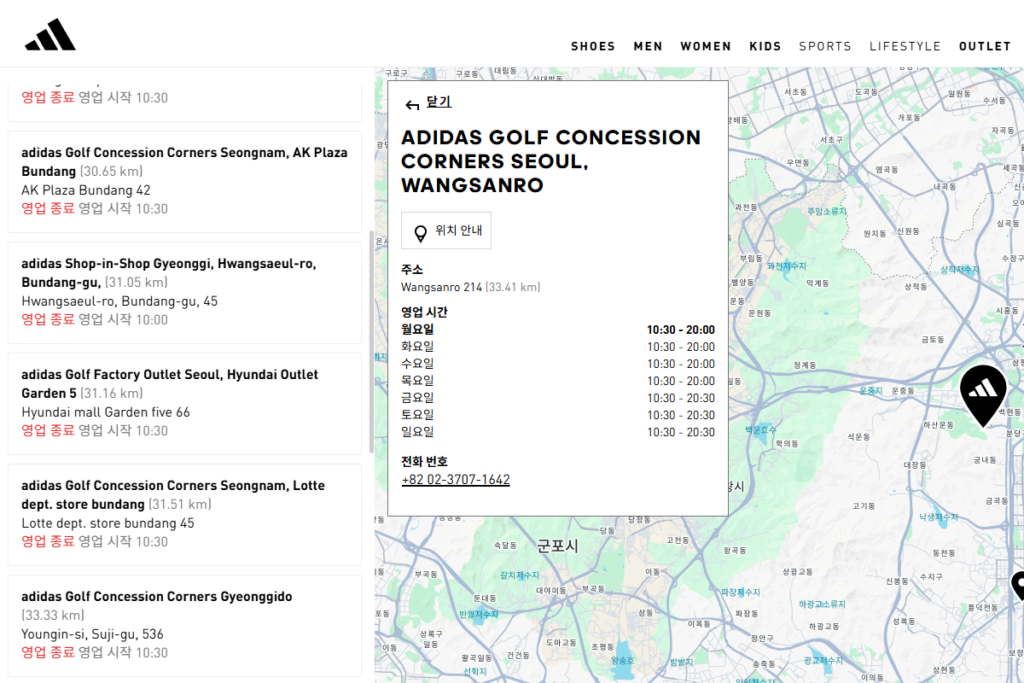The width and height of the screenshot is (1024, 683).
Task: Select Hwangsaeul-ro Shop-in-Shop store listing
Action: click(185, 292)
